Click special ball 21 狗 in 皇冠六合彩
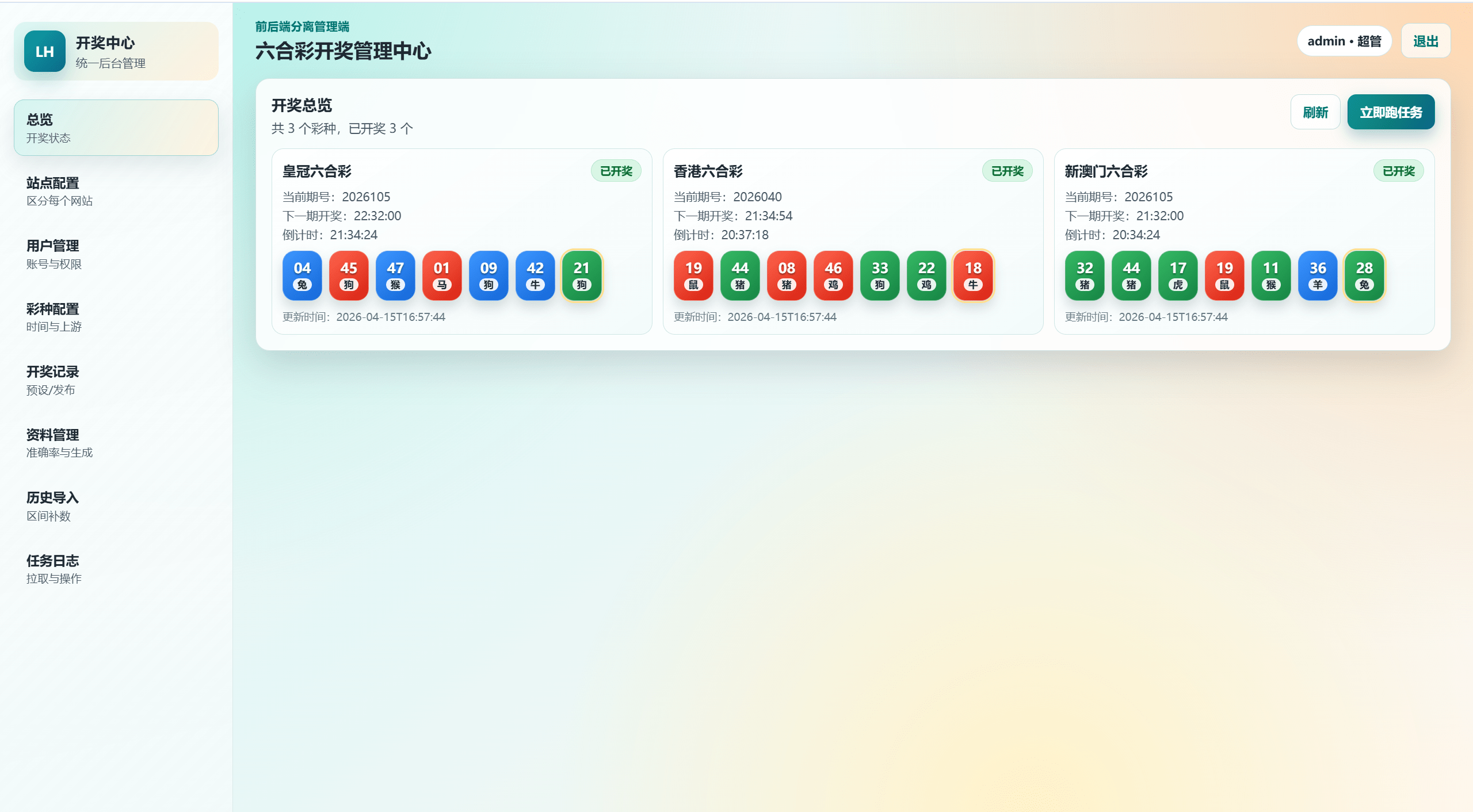This screenshot has height=812, width=1473. click(582, 275)
